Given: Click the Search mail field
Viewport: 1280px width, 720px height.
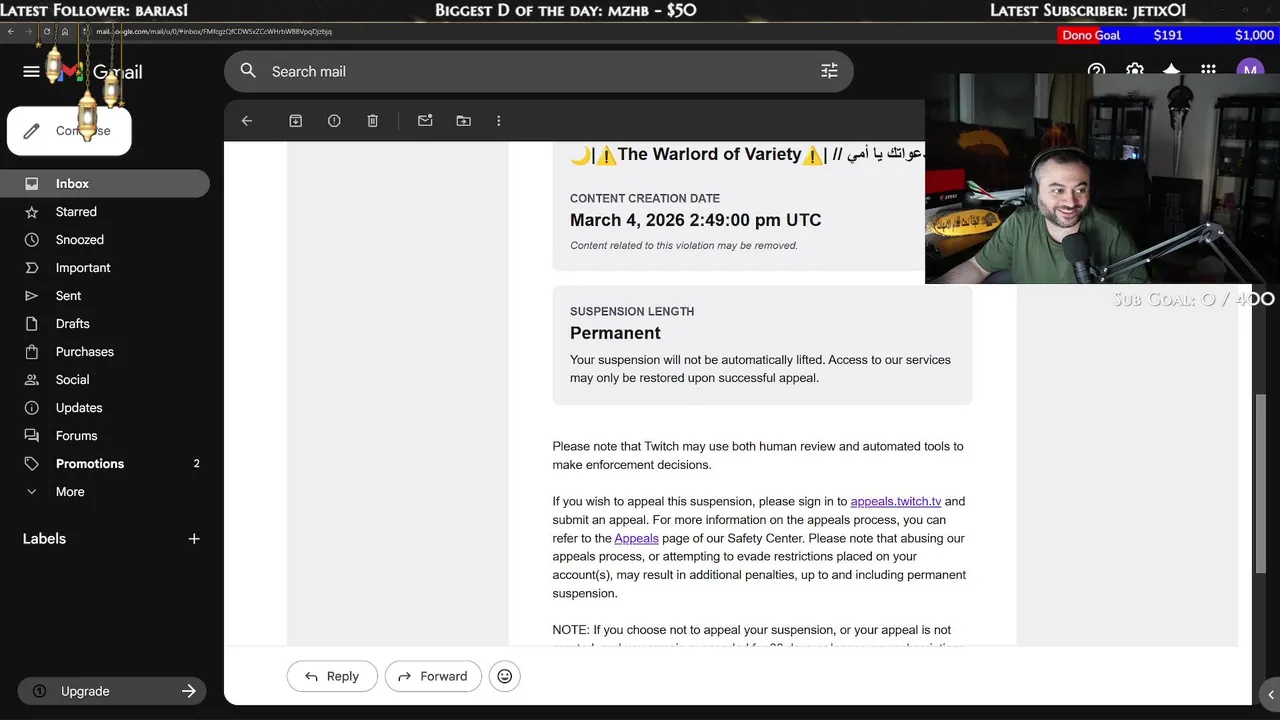Looking at the screenshot, I should pyautogui.click(x=538, y=72).
